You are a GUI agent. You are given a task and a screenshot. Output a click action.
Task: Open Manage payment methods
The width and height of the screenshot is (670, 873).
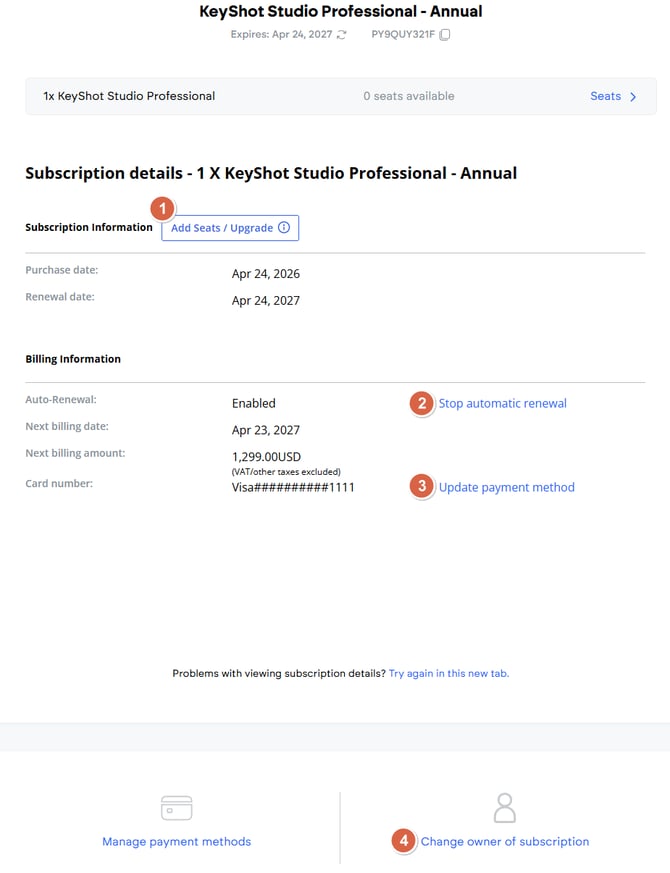click(177, 841)
